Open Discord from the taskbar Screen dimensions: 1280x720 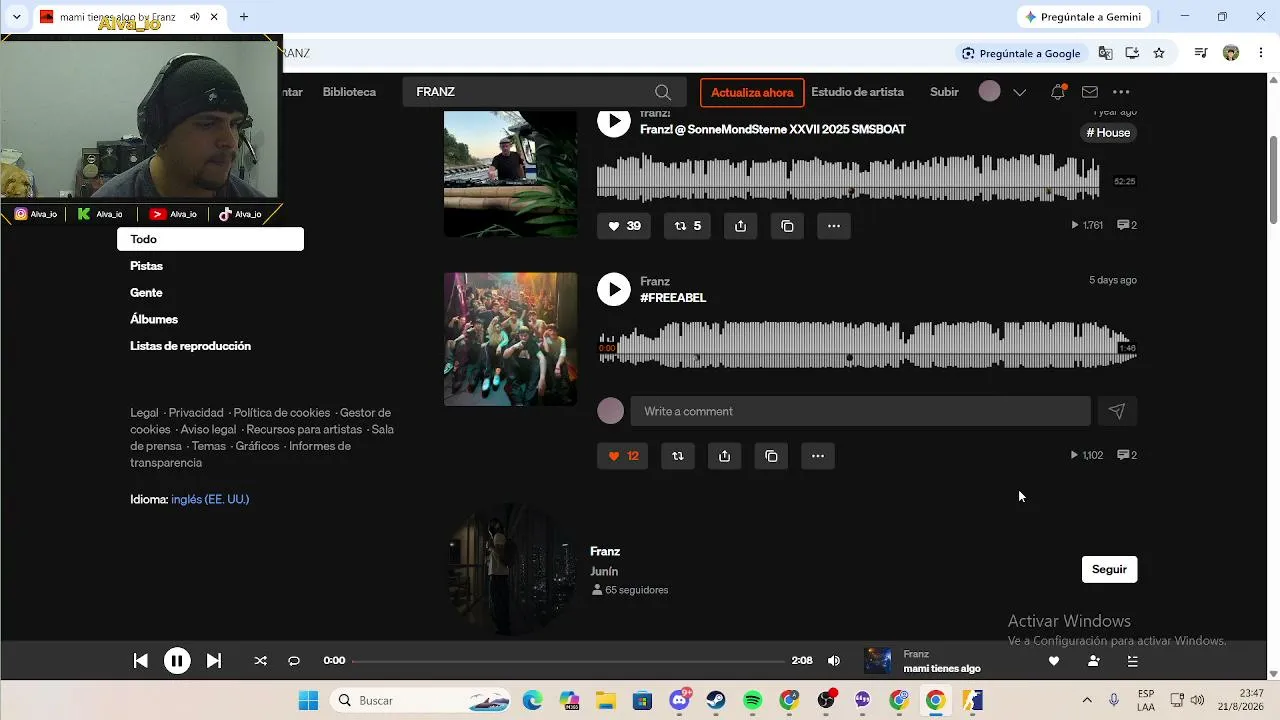[680, 701]
